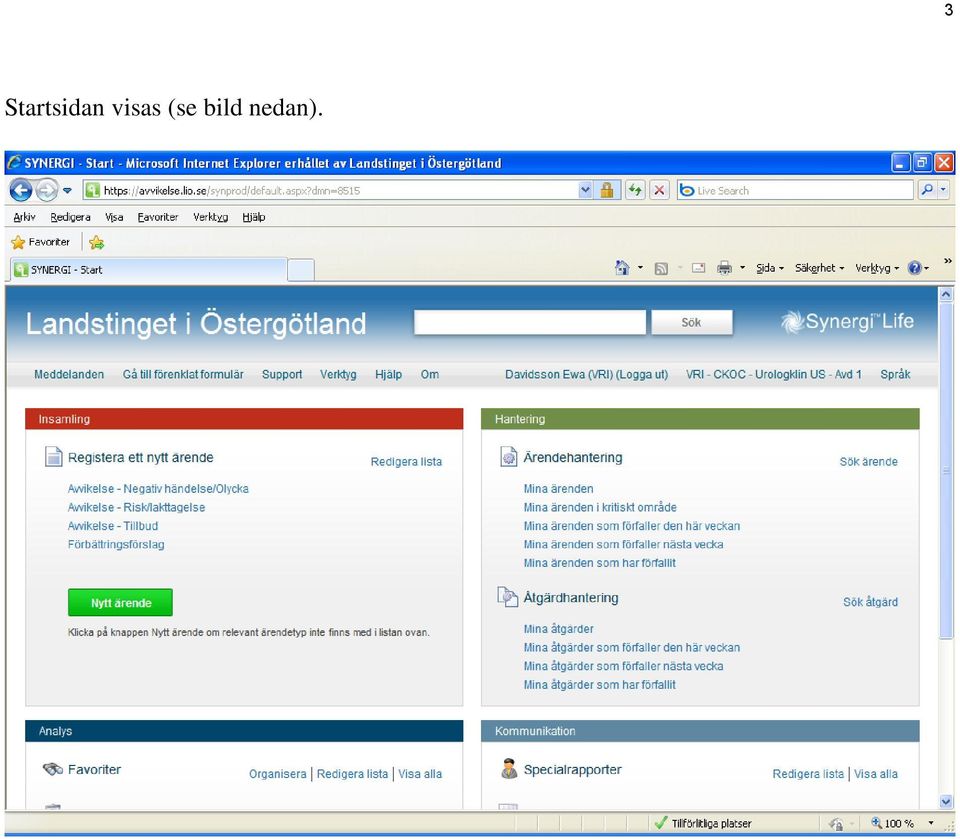Image resolution: width=960 pixels, height=839 pixels.
Task: Open Mina åtgärder link
Action: coord(558,629)
